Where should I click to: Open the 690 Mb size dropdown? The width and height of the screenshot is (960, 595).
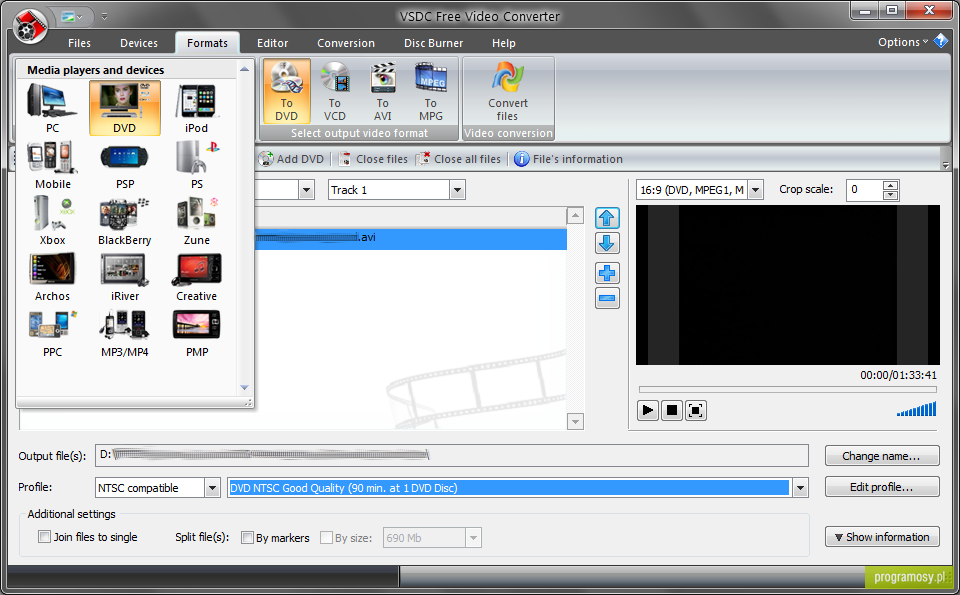473,538
